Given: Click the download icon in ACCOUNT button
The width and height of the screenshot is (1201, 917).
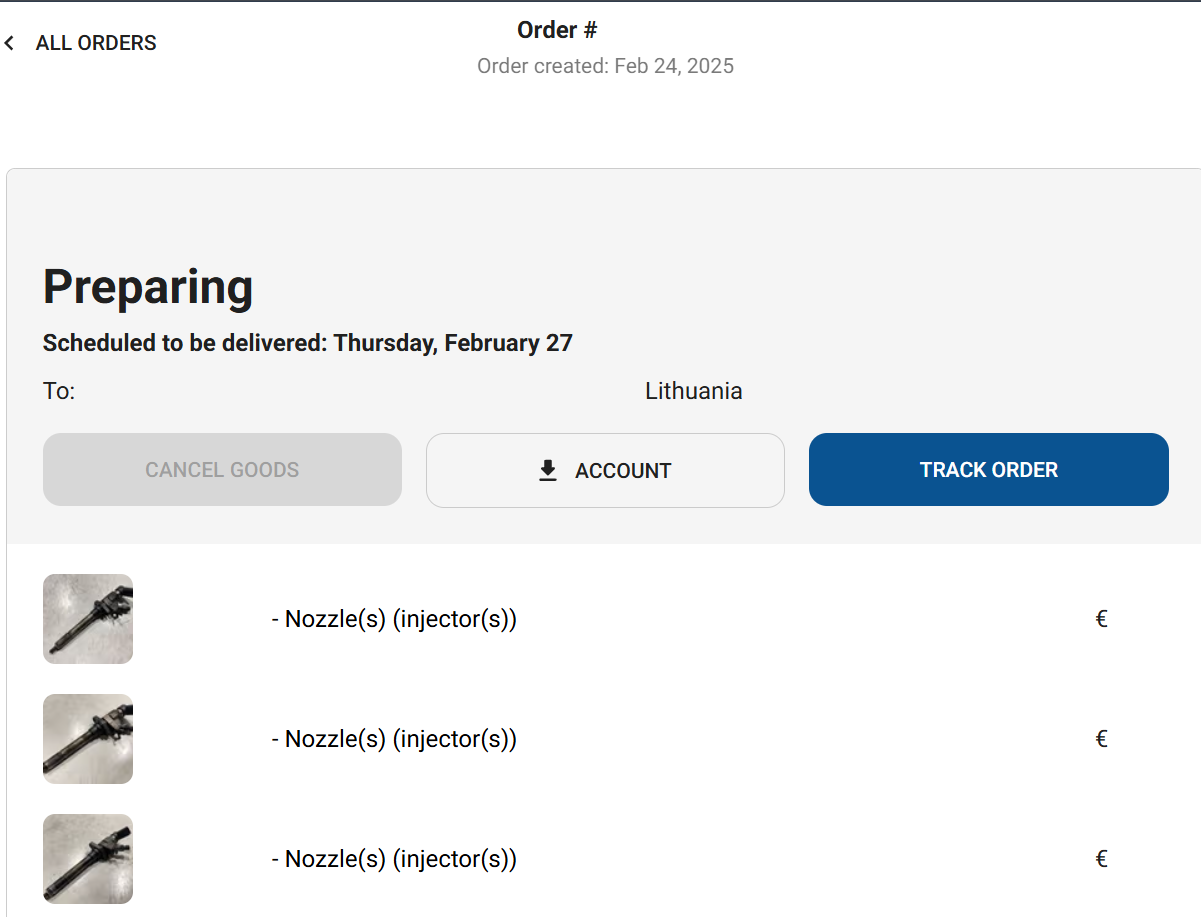Looking at the screenshot, I should point(548,470).
